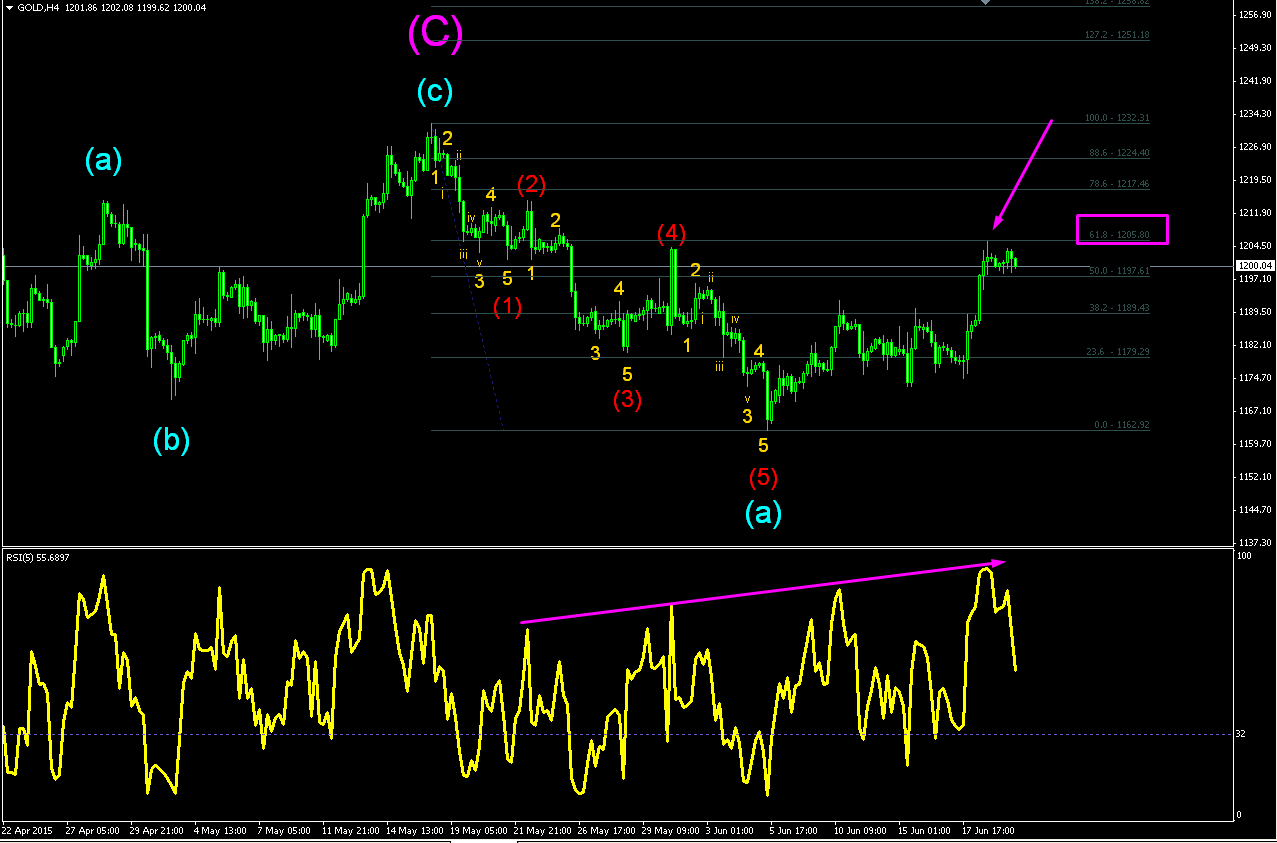
Task: Click Fibonacci level 78.6 - 1217.46
Action: coord(1119,184)
